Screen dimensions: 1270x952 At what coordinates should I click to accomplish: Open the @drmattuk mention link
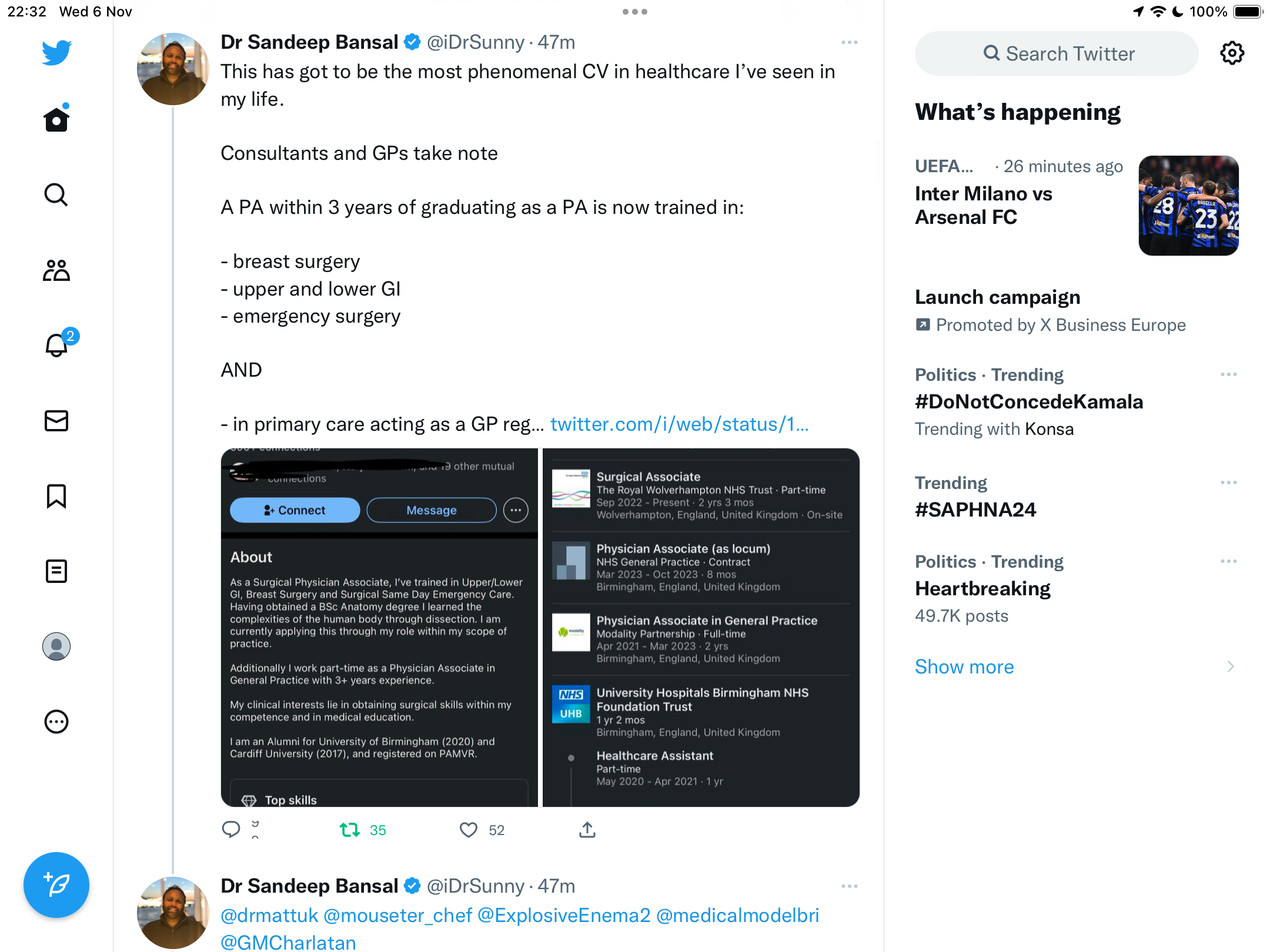269,915
